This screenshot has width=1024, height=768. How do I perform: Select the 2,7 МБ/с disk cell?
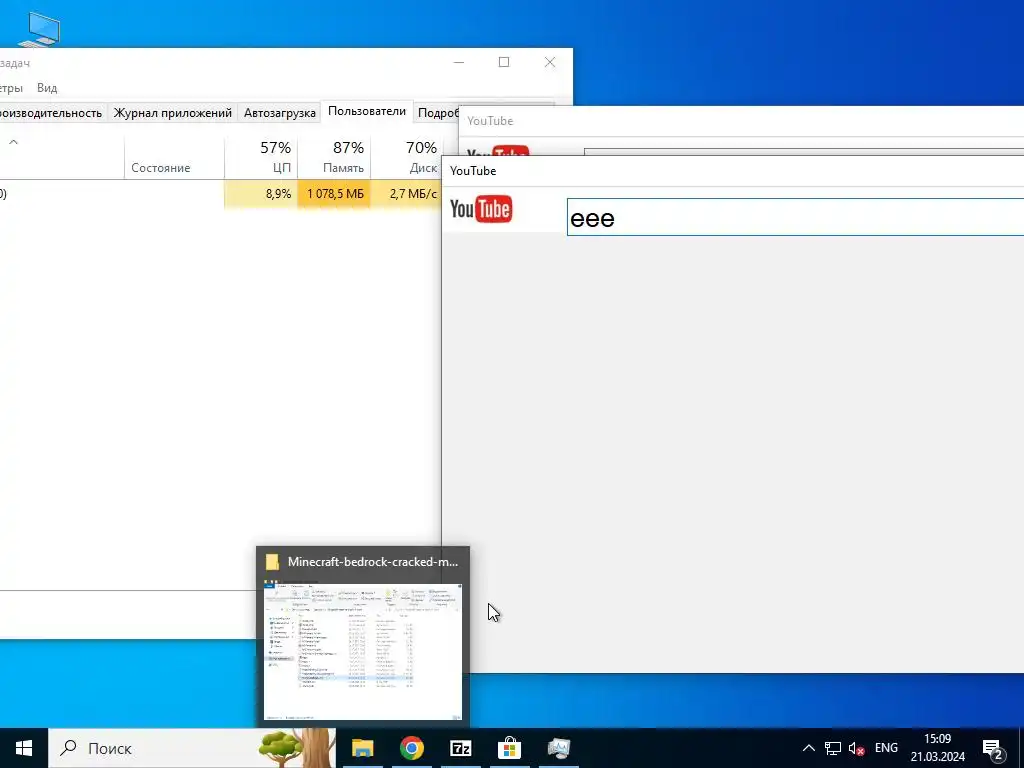(407, 194)
